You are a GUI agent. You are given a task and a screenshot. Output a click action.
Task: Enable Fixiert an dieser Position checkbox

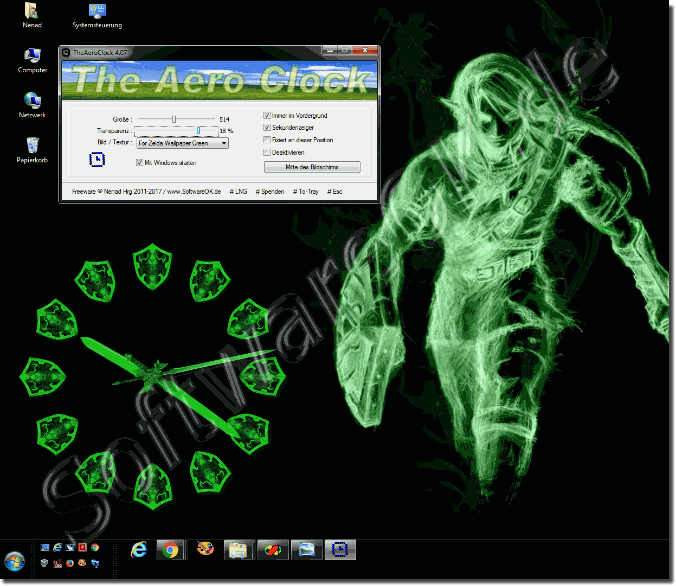tap(267, 140)
